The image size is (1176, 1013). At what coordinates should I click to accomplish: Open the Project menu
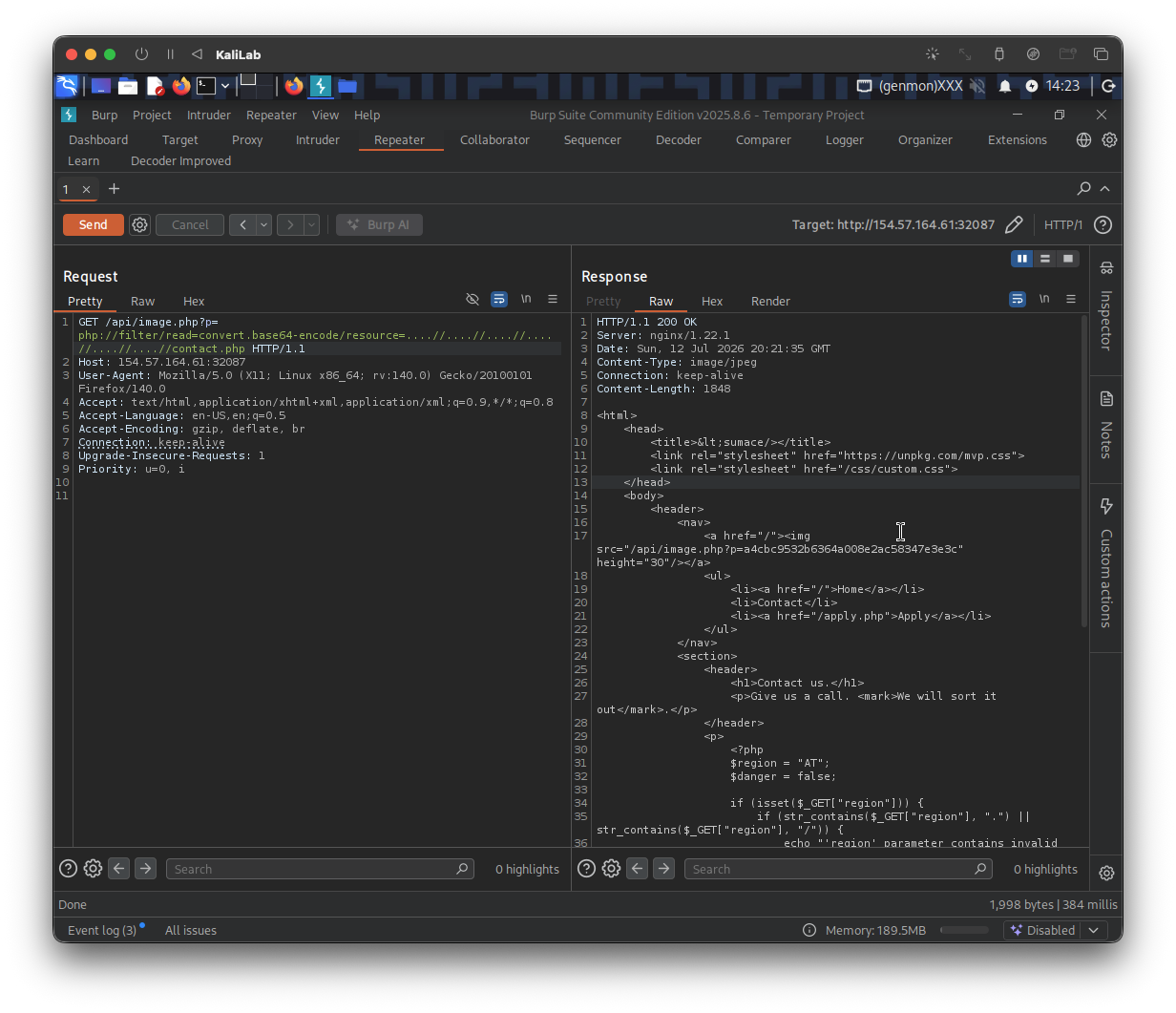pyautogui.click(x=152, y=115)
